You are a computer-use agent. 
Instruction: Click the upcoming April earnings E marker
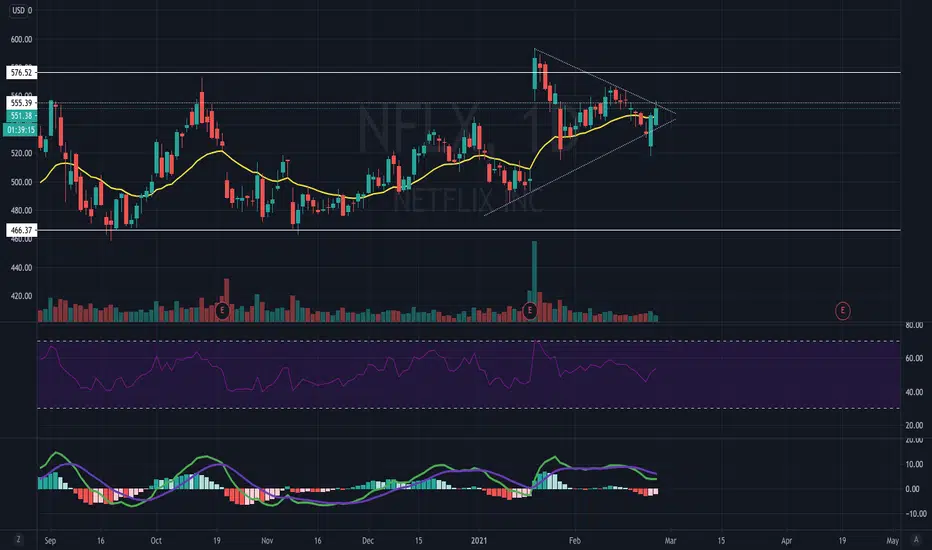click(842, 310)
